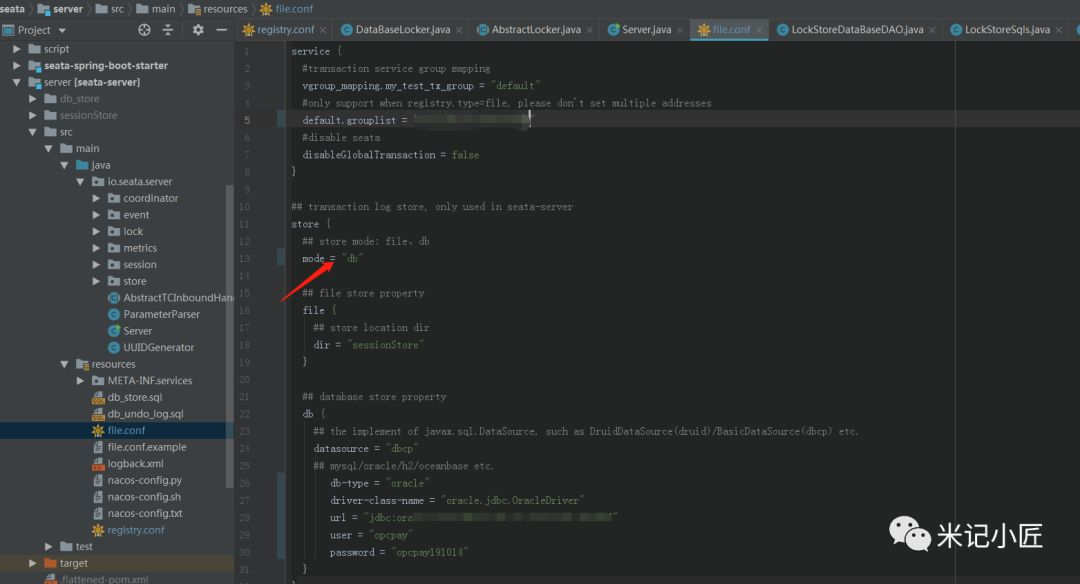The width and height of the screenshot is (1080, 584).
Task: Close the LockStoreSqls.java tab
Action: [1059, 30]
